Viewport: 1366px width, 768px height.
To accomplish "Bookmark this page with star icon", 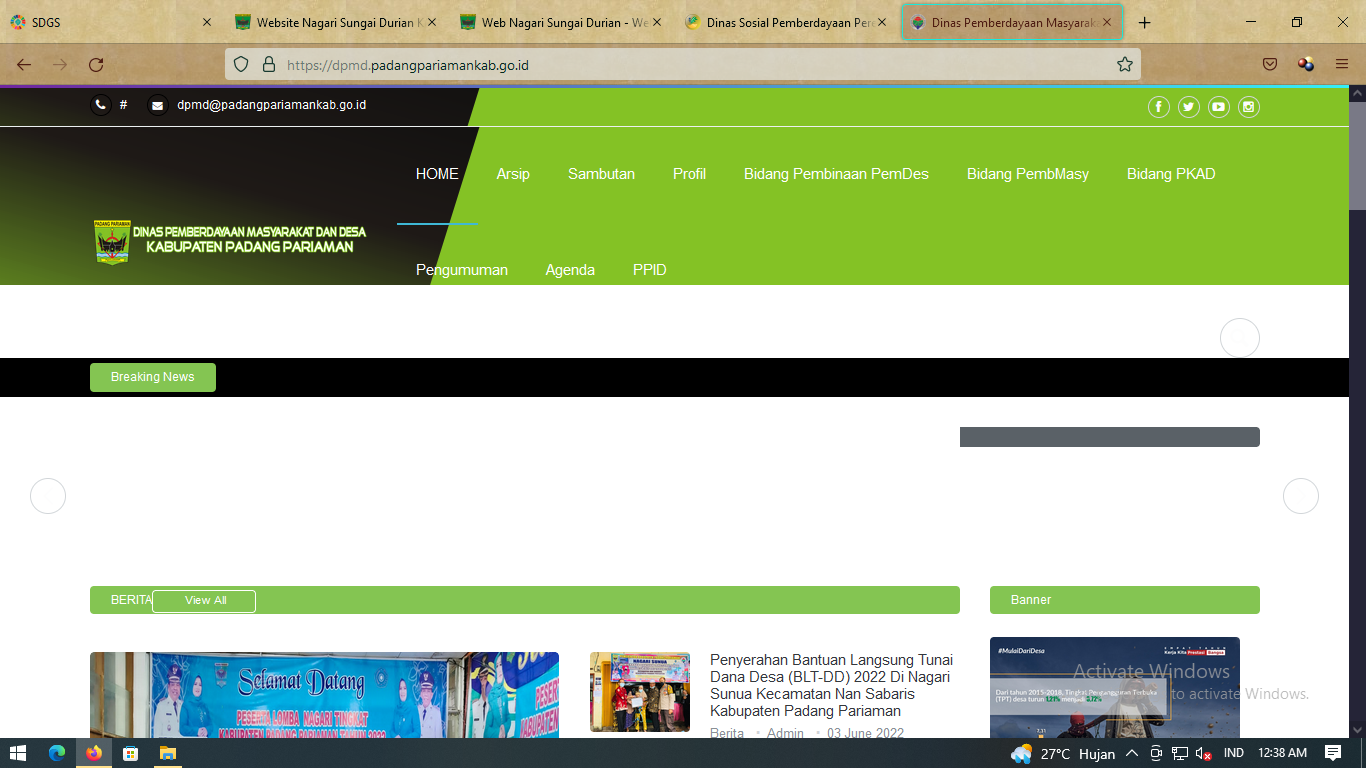I will pyautogui.click(x=1125, y=64).
